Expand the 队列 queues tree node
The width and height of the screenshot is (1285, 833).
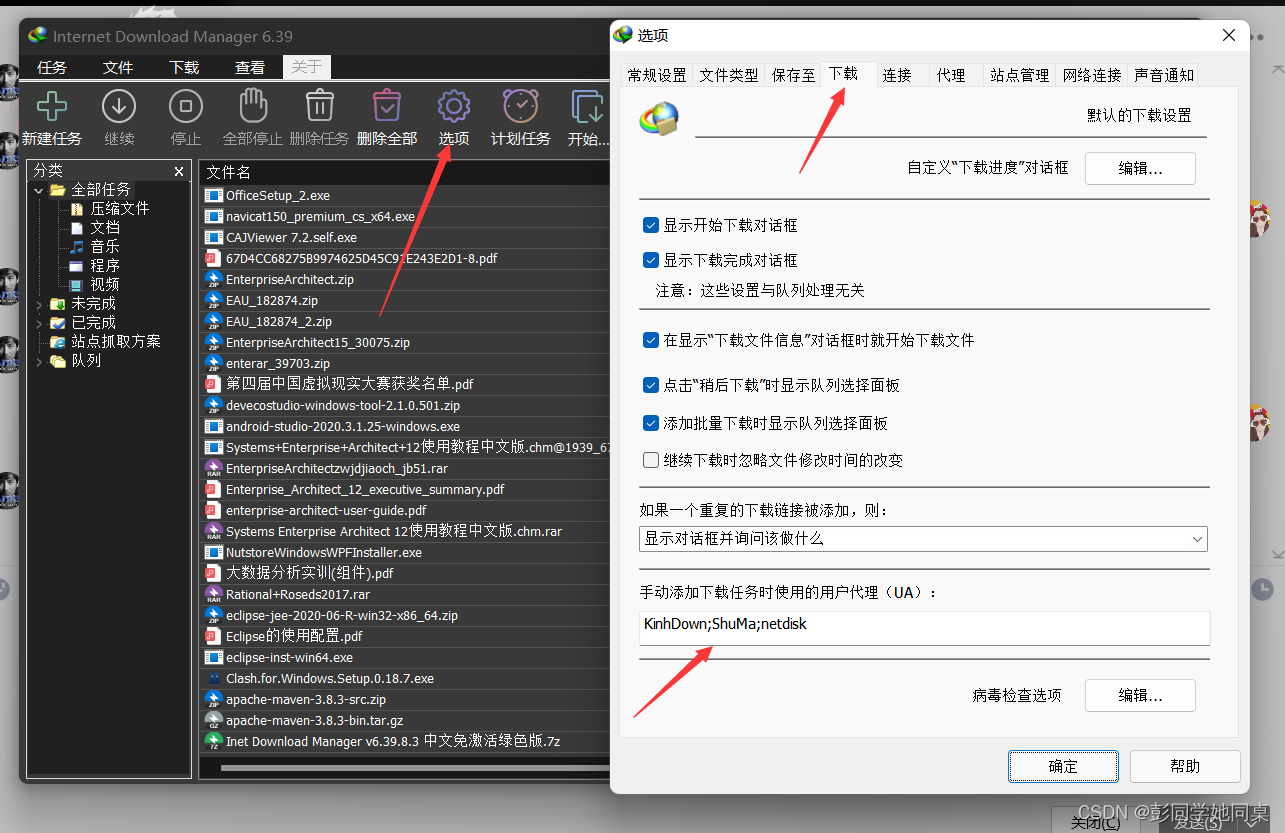pyautogui.click(x=39, y=361)
